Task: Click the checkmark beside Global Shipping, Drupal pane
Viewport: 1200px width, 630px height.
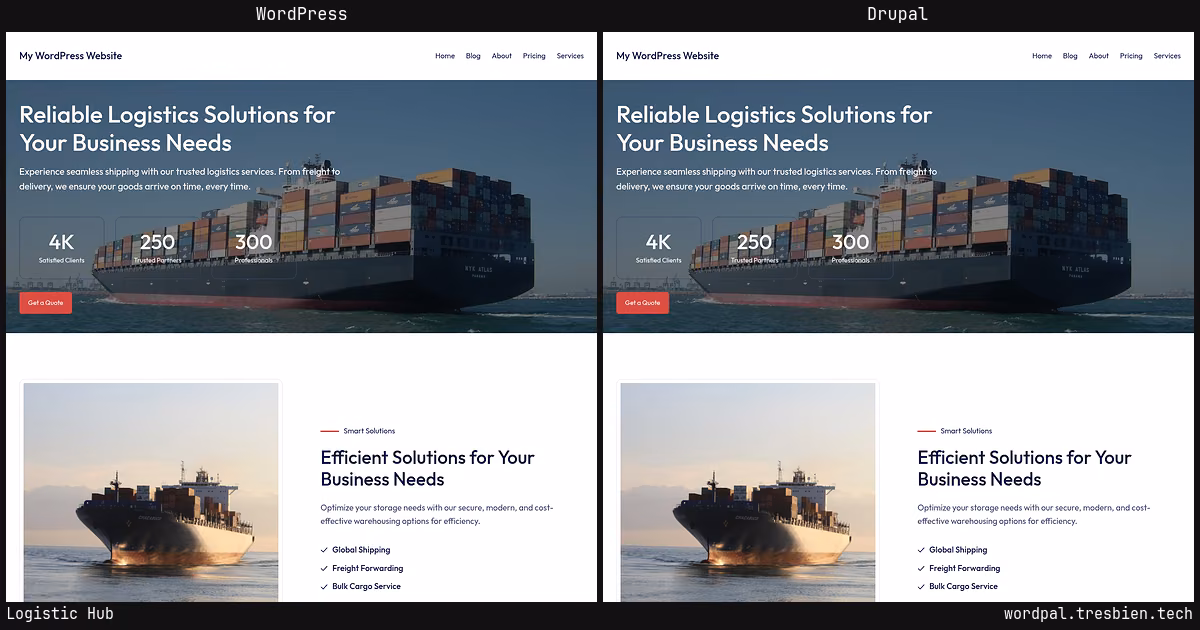Action: click(921, 550)
